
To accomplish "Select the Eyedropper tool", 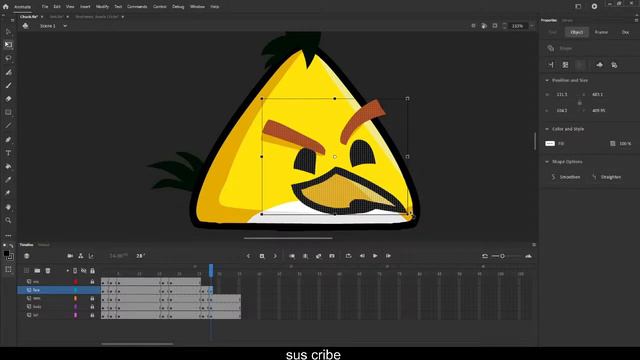I will pos(8,180).
